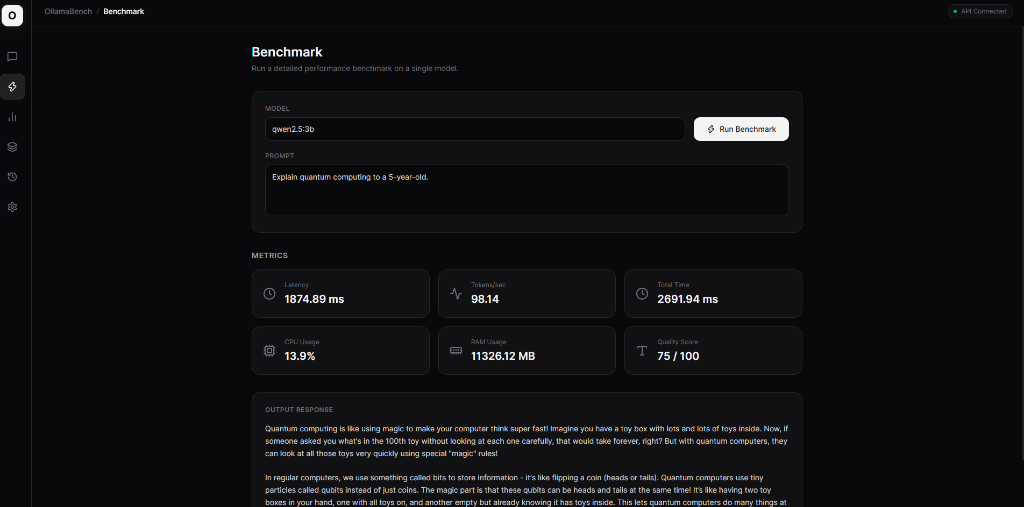This screenshot has height=507, width=1024.
Task: Click the CPU Usage chip icon
Action: [x=269, y=351]
